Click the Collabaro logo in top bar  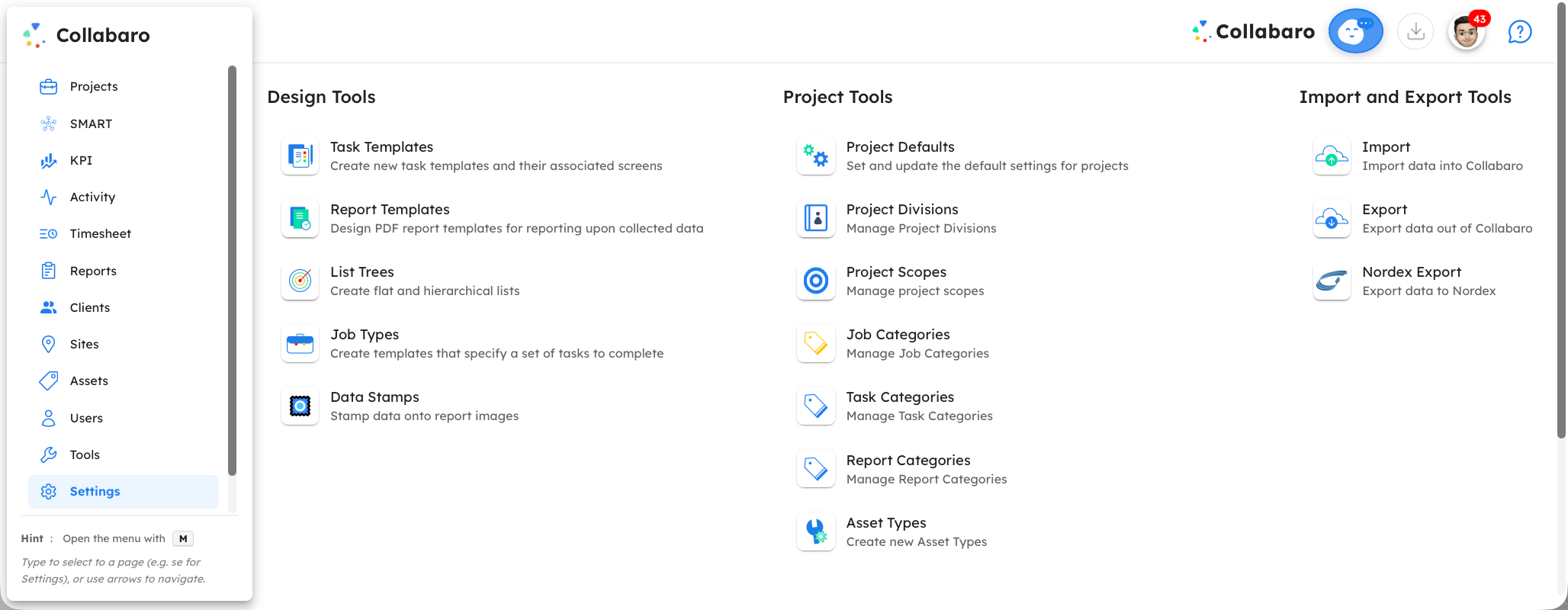[x=1253, y=31]
